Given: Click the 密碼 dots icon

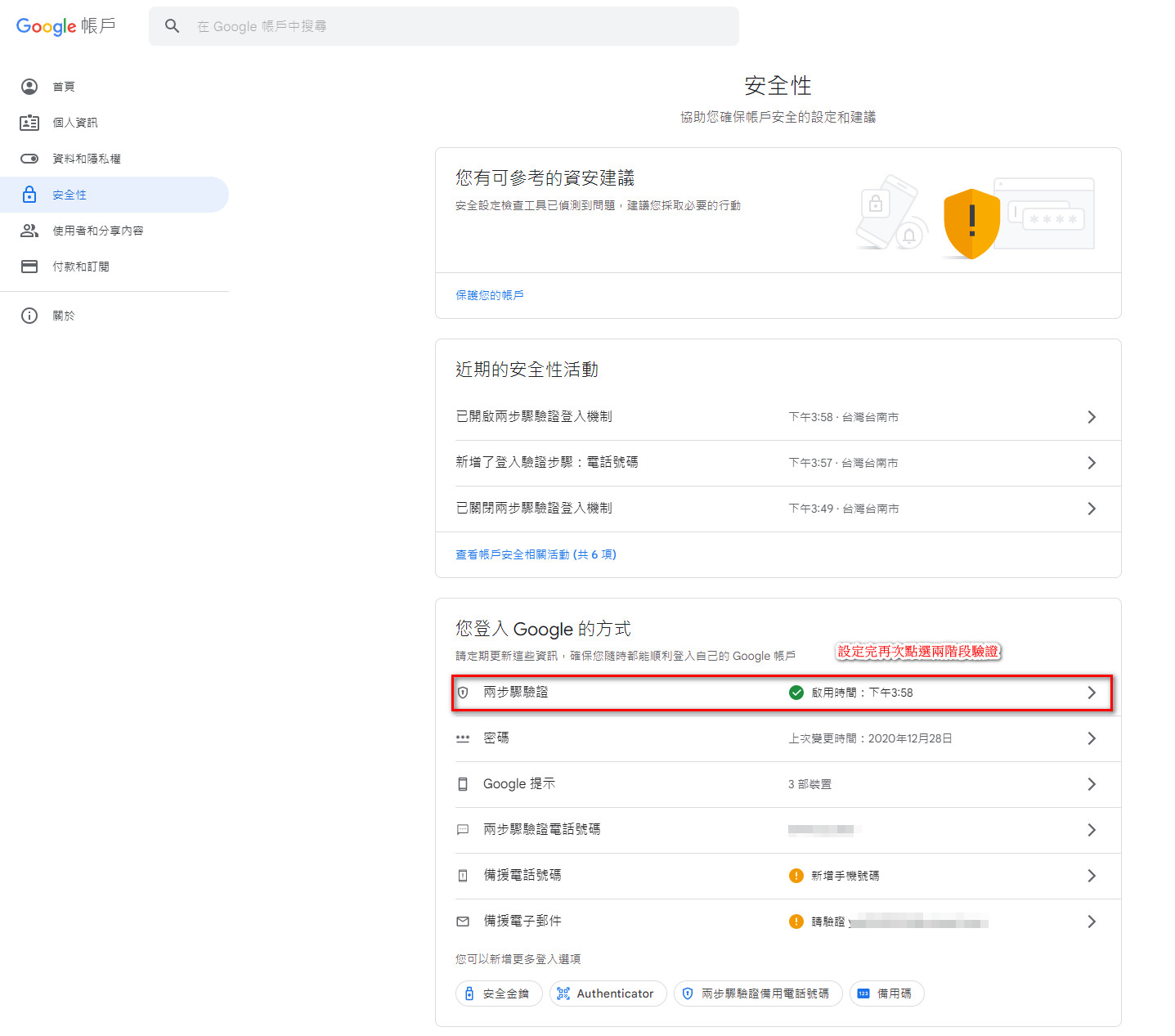Looking at the screenshot, I should coord(463,738).
